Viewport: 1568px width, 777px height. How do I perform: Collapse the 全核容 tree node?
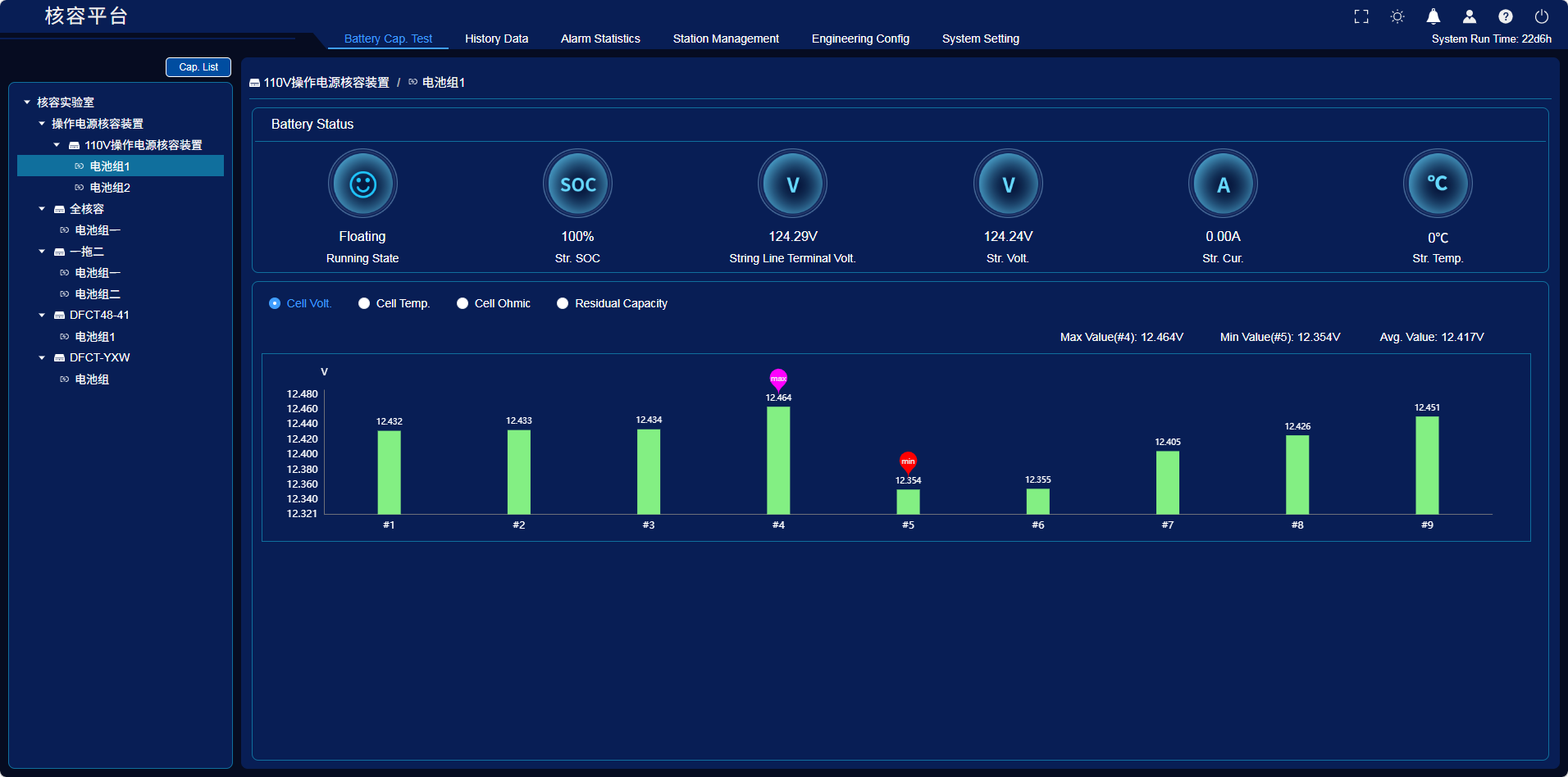(42, 209)
